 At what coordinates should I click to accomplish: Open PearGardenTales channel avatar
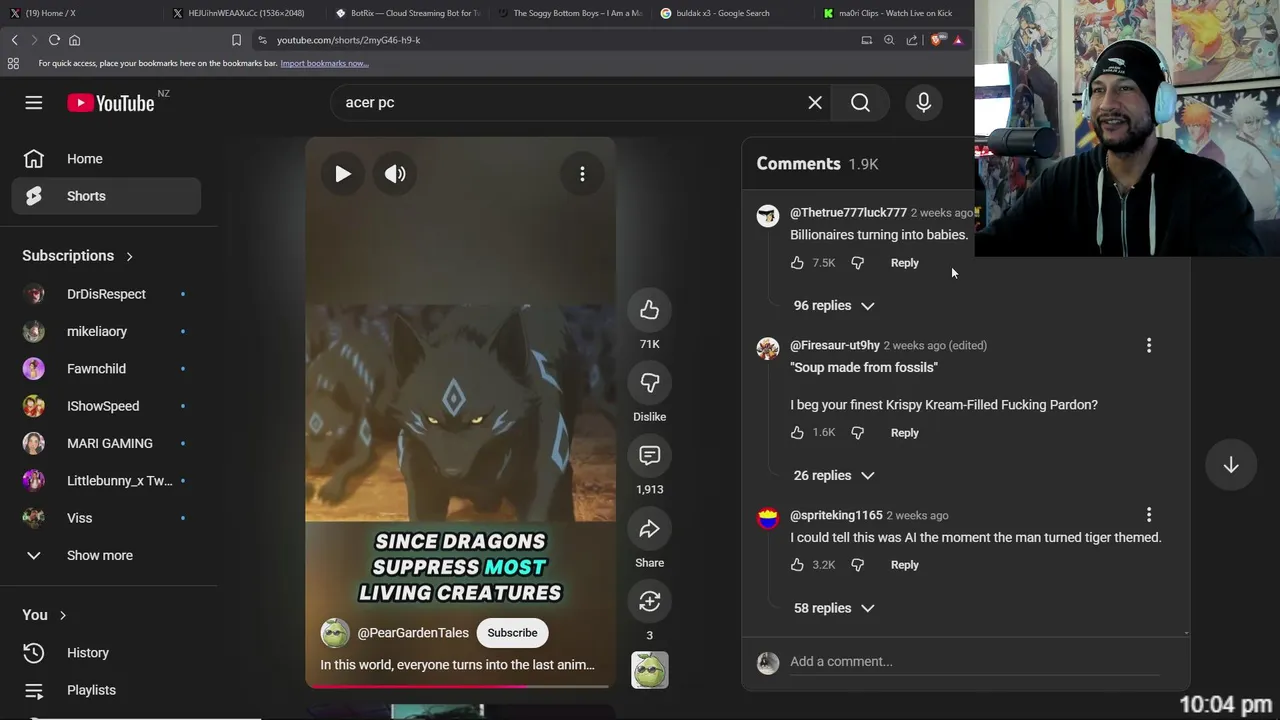click(x=335, y=633)
